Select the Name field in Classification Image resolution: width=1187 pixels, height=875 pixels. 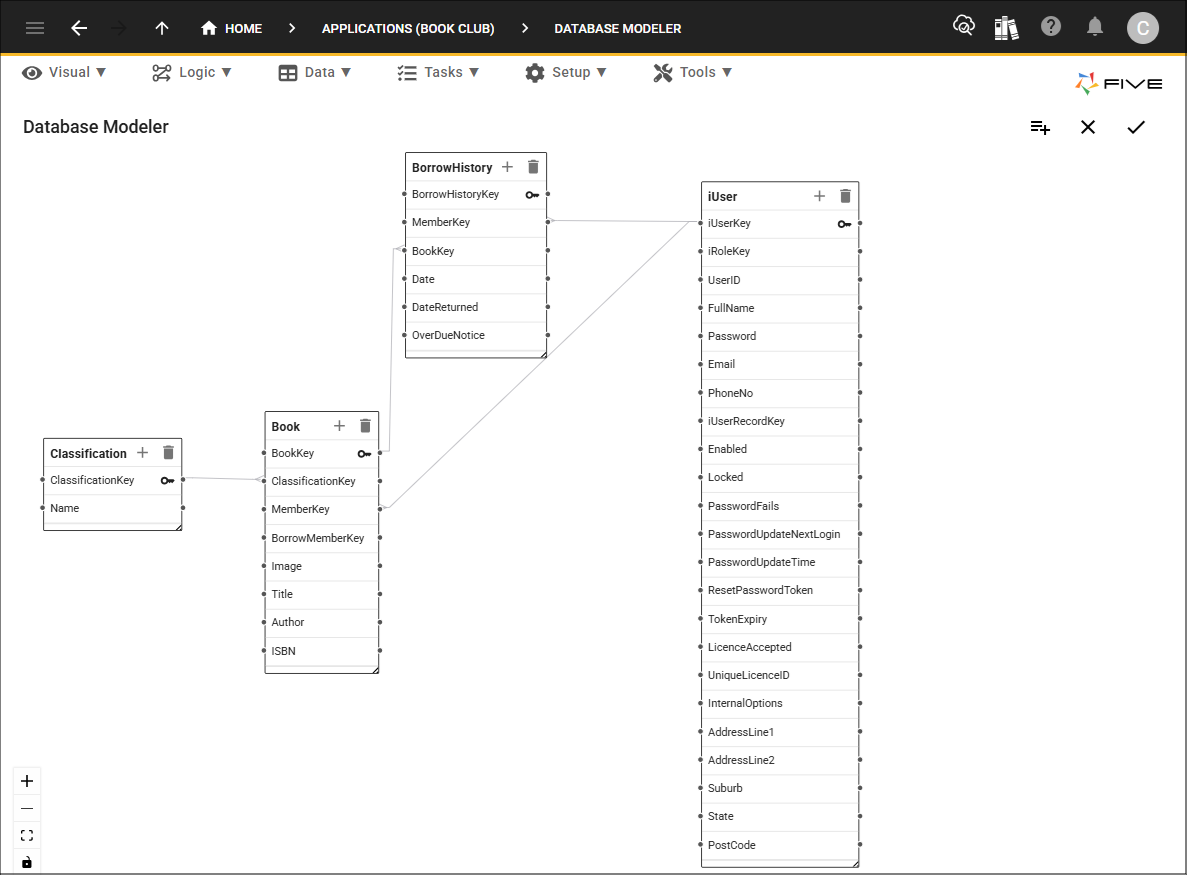[113, 509]
